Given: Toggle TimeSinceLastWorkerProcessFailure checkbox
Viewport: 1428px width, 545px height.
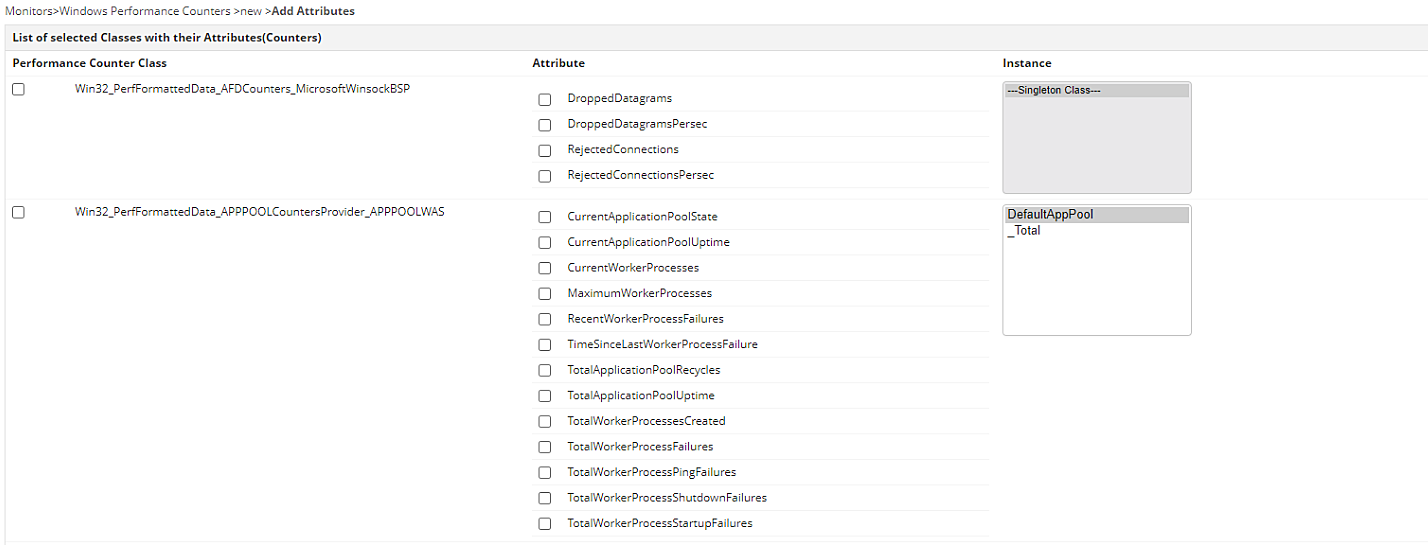Looking at the screenshot, I should [545, 345].
